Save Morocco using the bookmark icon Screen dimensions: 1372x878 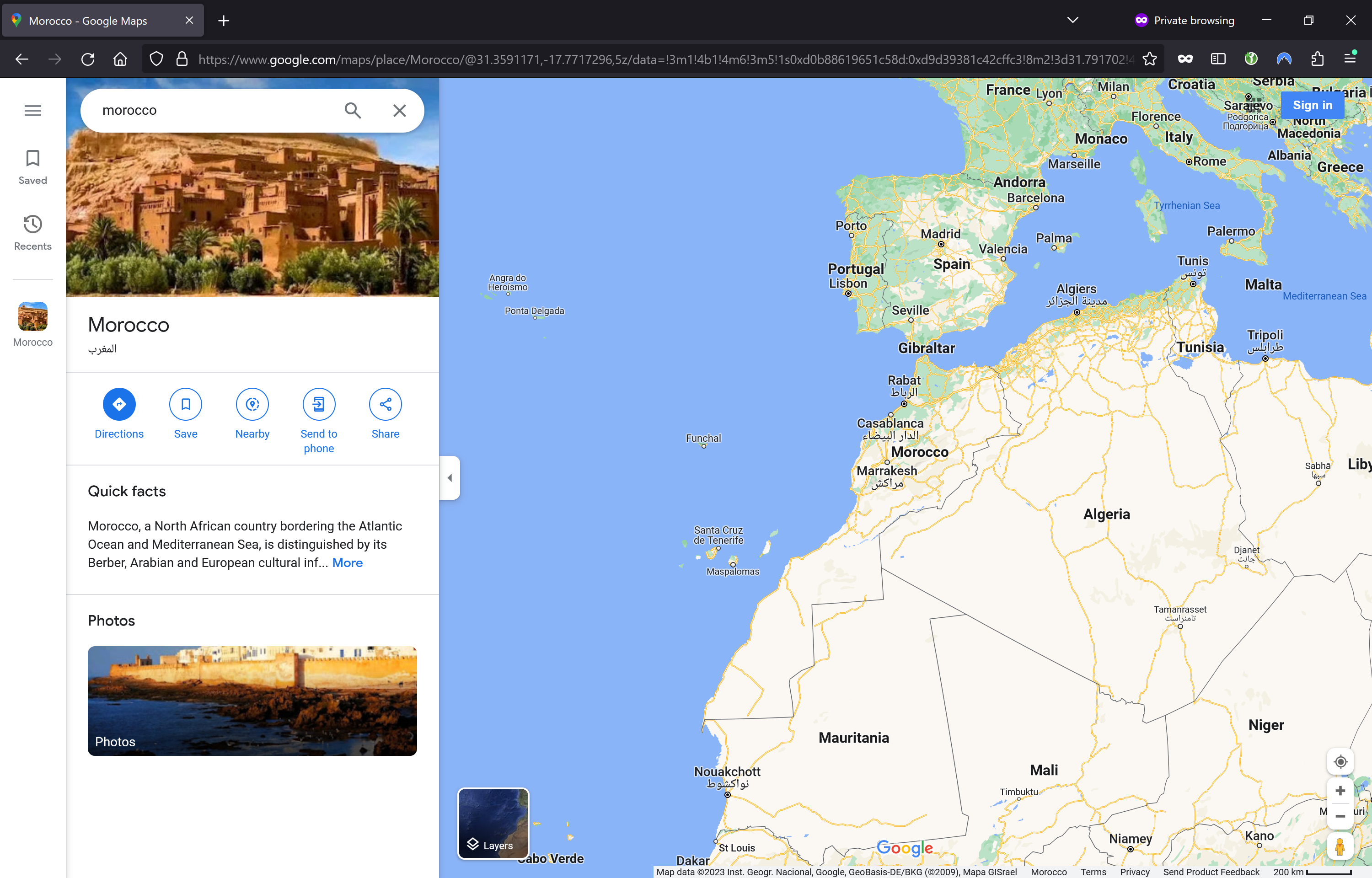[185, 404]
